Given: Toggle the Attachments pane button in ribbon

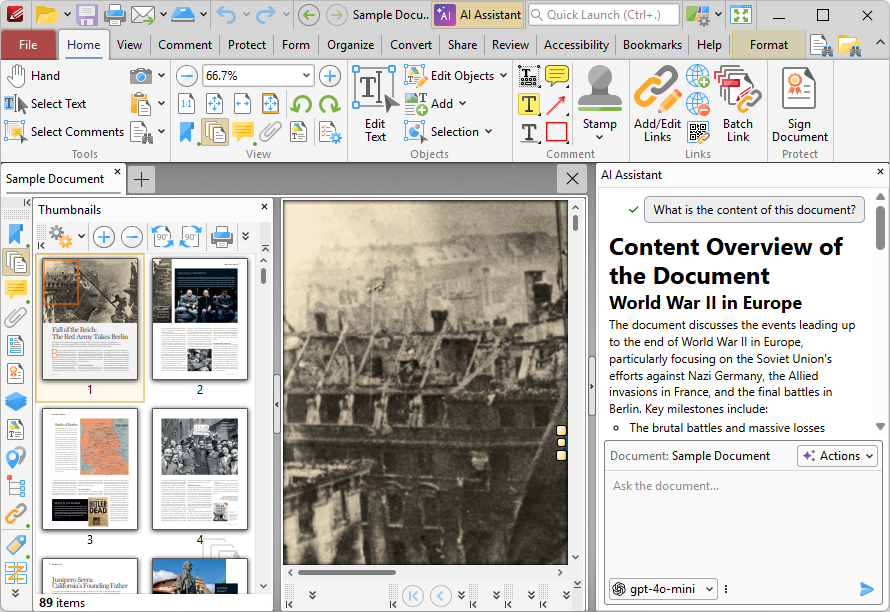Looking at the screenshot, I should pyautogui.click(x=270, y=132).
